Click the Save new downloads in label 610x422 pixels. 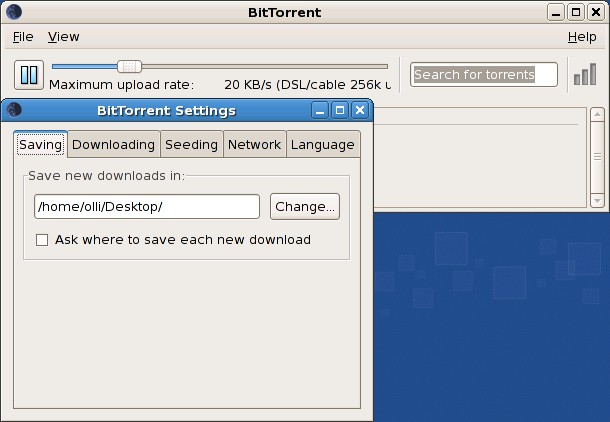tap(106, 176)
